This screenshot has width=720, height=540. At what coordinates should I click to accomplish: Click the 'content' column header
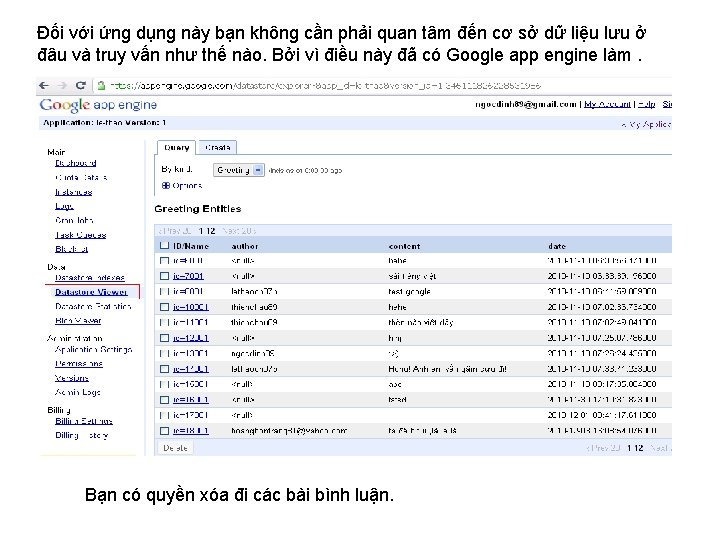pyautogui.click(x=404, y=246)
